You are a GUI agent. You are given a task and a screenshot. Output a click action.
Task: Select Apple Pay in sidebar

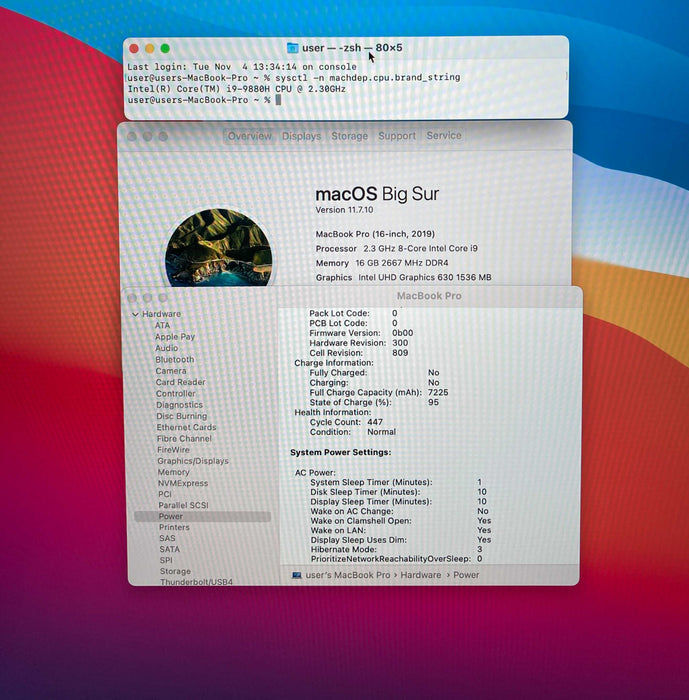coord(175,337)
